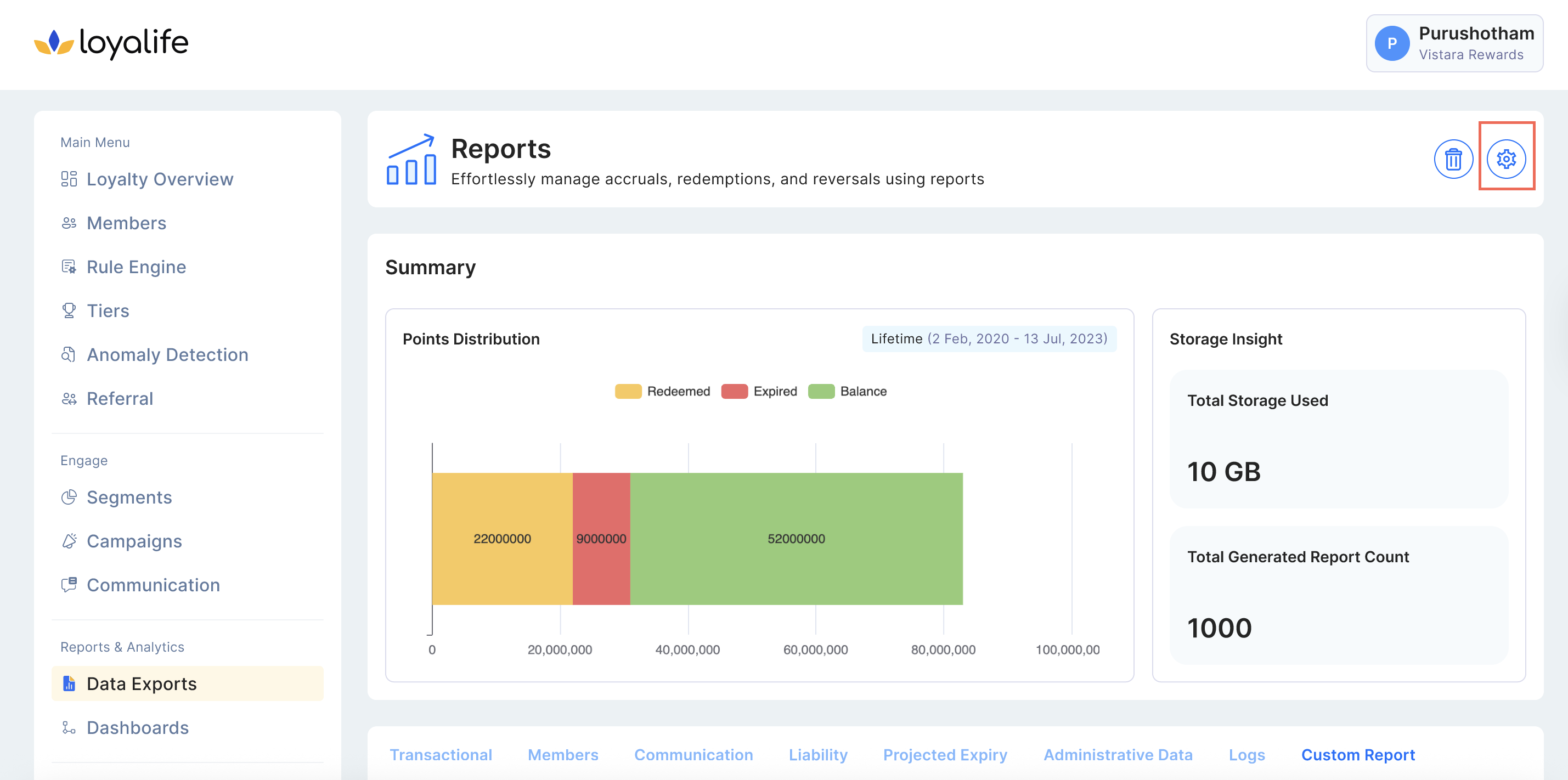The image size is (1568, 780).
Task: Click the Loyalty Overview sidebar icon
Action: [x=69, y=179]
